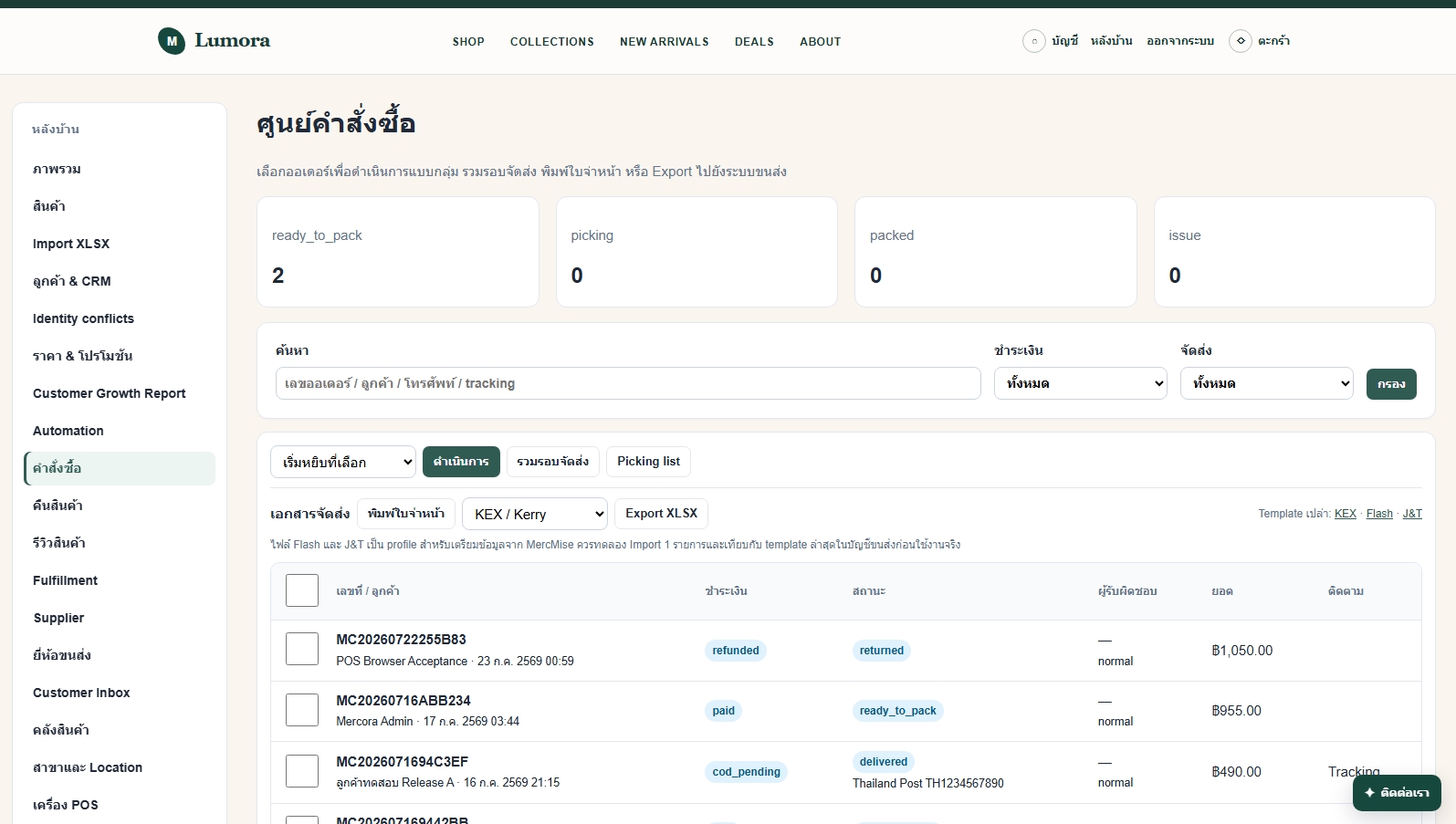Open the เริ่มหยิบที่เลือก bulk action dropdown
Image resolution: width=1456 pixels, height=824 pixels.
343,462
